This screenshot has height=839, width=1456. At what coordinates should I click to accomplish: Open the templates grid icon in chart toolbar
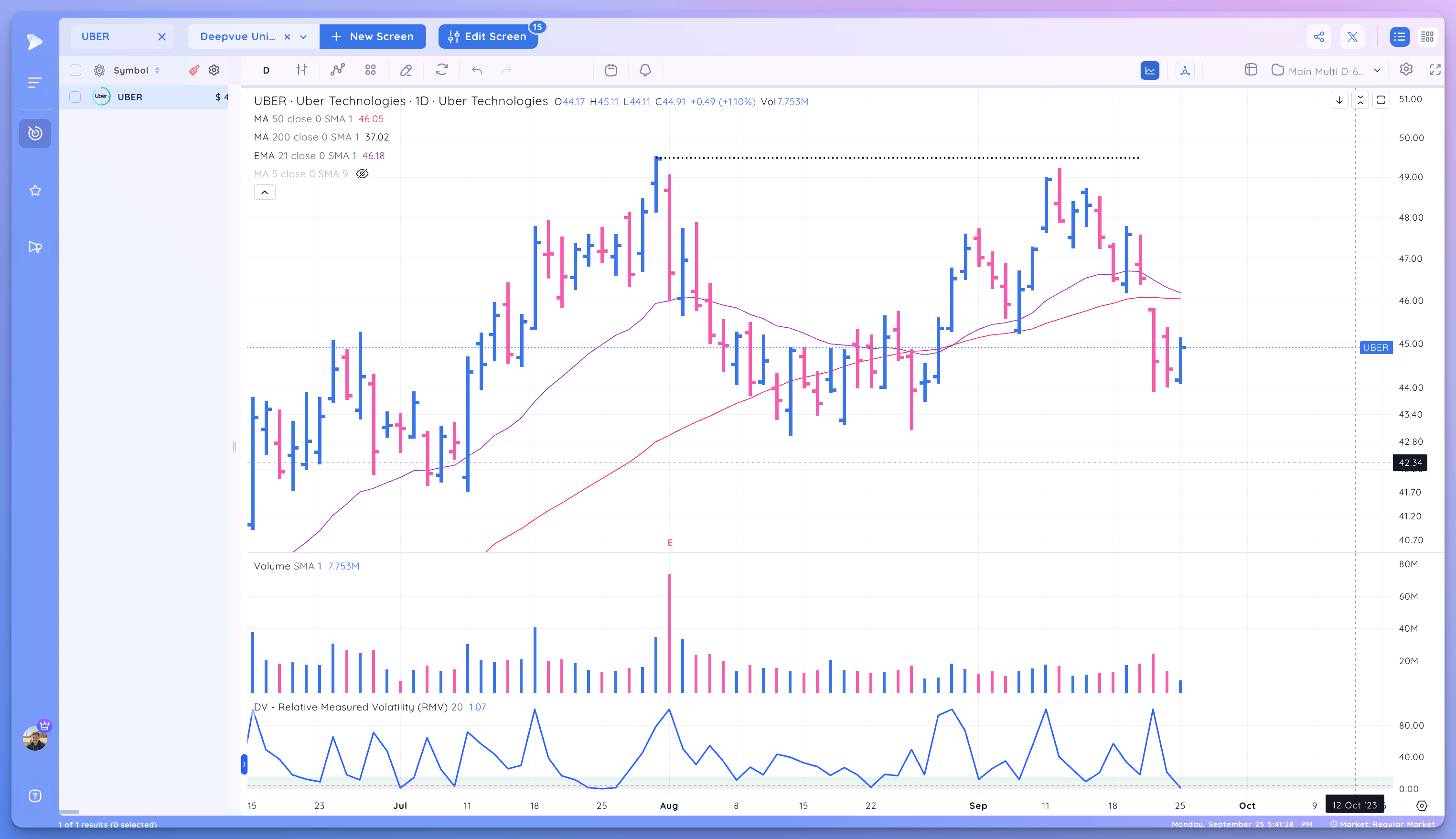tap(370, 70)
